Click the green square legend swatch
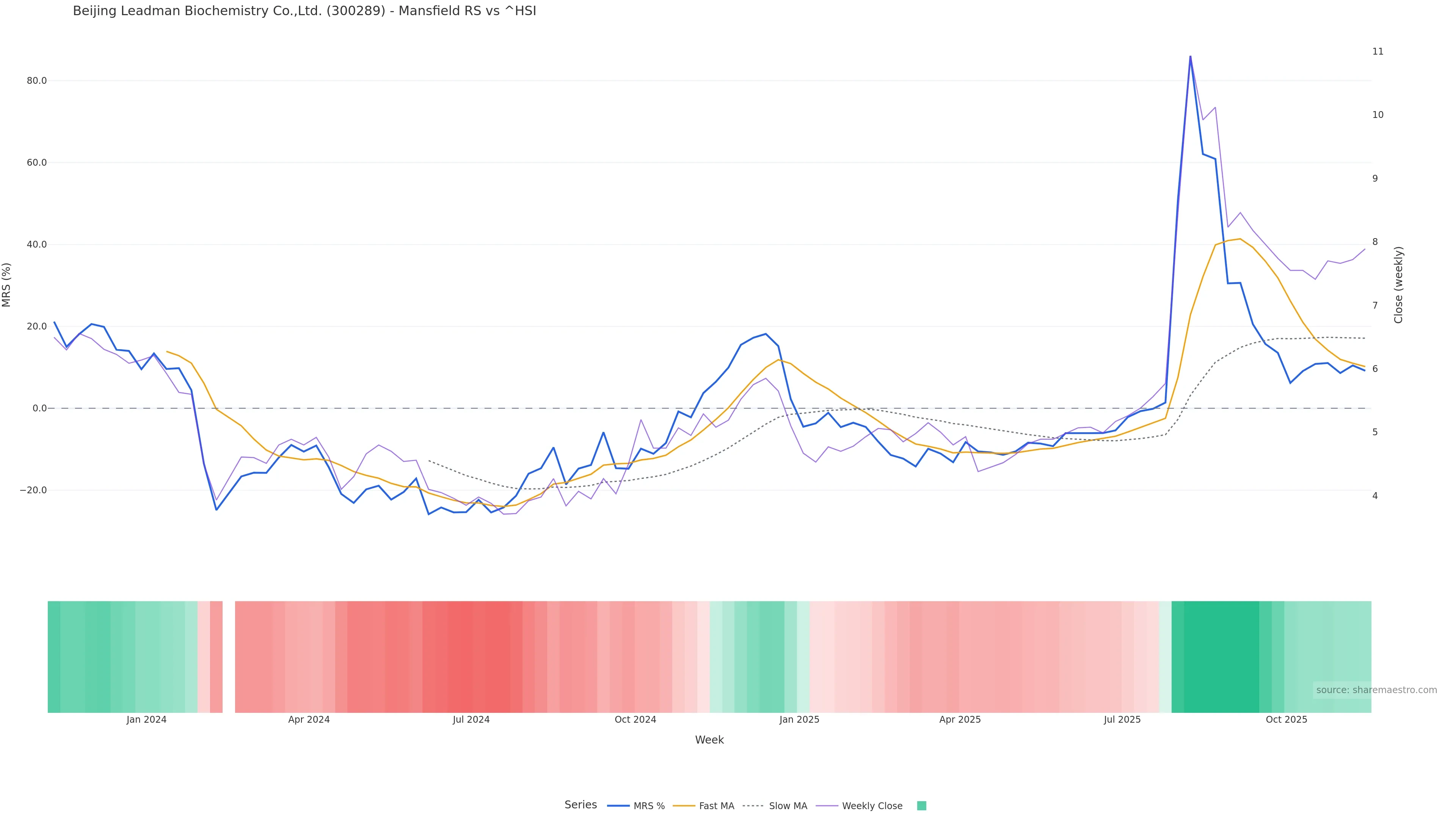 921,806
